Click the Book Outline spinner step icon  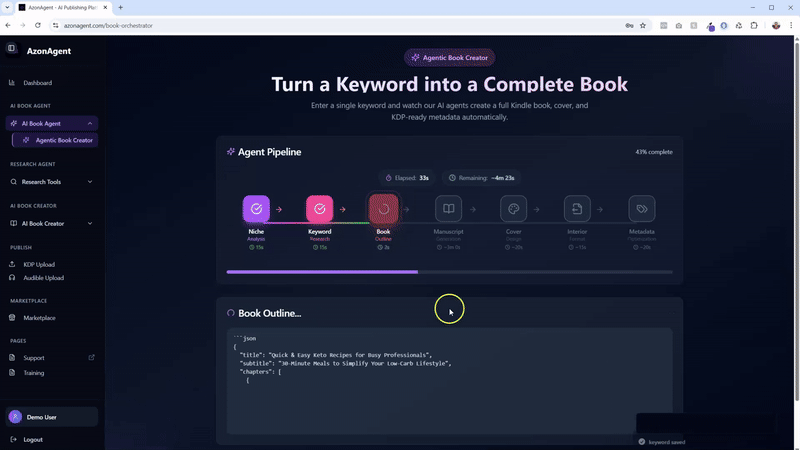[x=383, y=209]
